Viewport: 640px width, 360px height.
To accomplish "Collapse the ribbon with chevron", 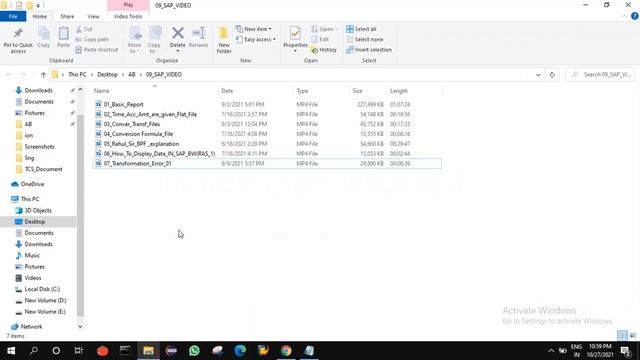I will [x=624, y=16].
